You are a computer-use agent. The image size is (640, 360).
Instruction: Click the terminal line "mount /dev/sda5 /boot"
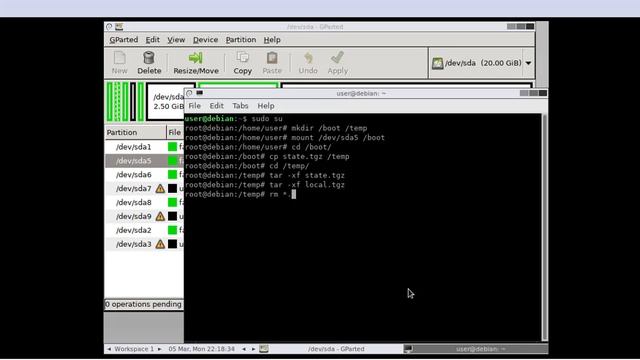(x=338, y=138)
